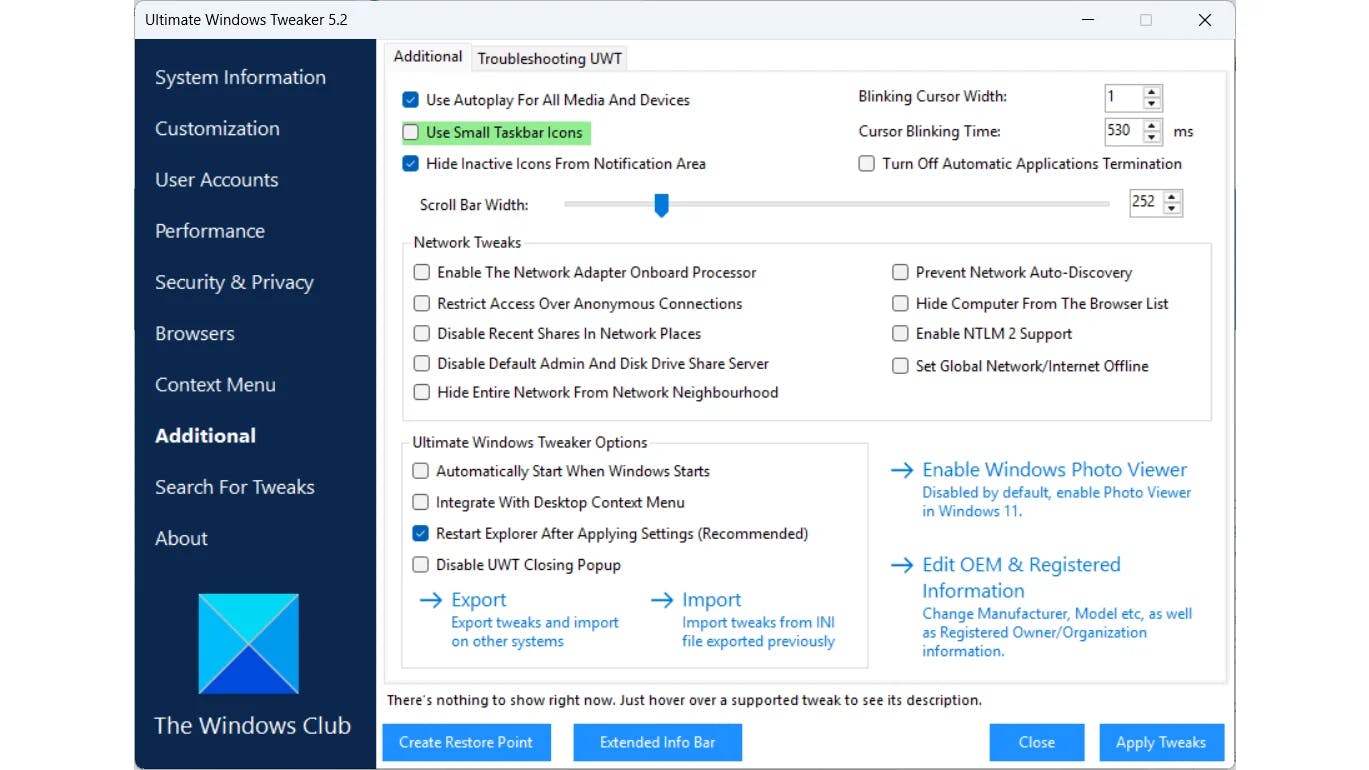Image resolution: width=1369 pixels, height=770 pixels.
Task: Enable Automatically Start When Windows Starts
Action: tap(421, 471)
